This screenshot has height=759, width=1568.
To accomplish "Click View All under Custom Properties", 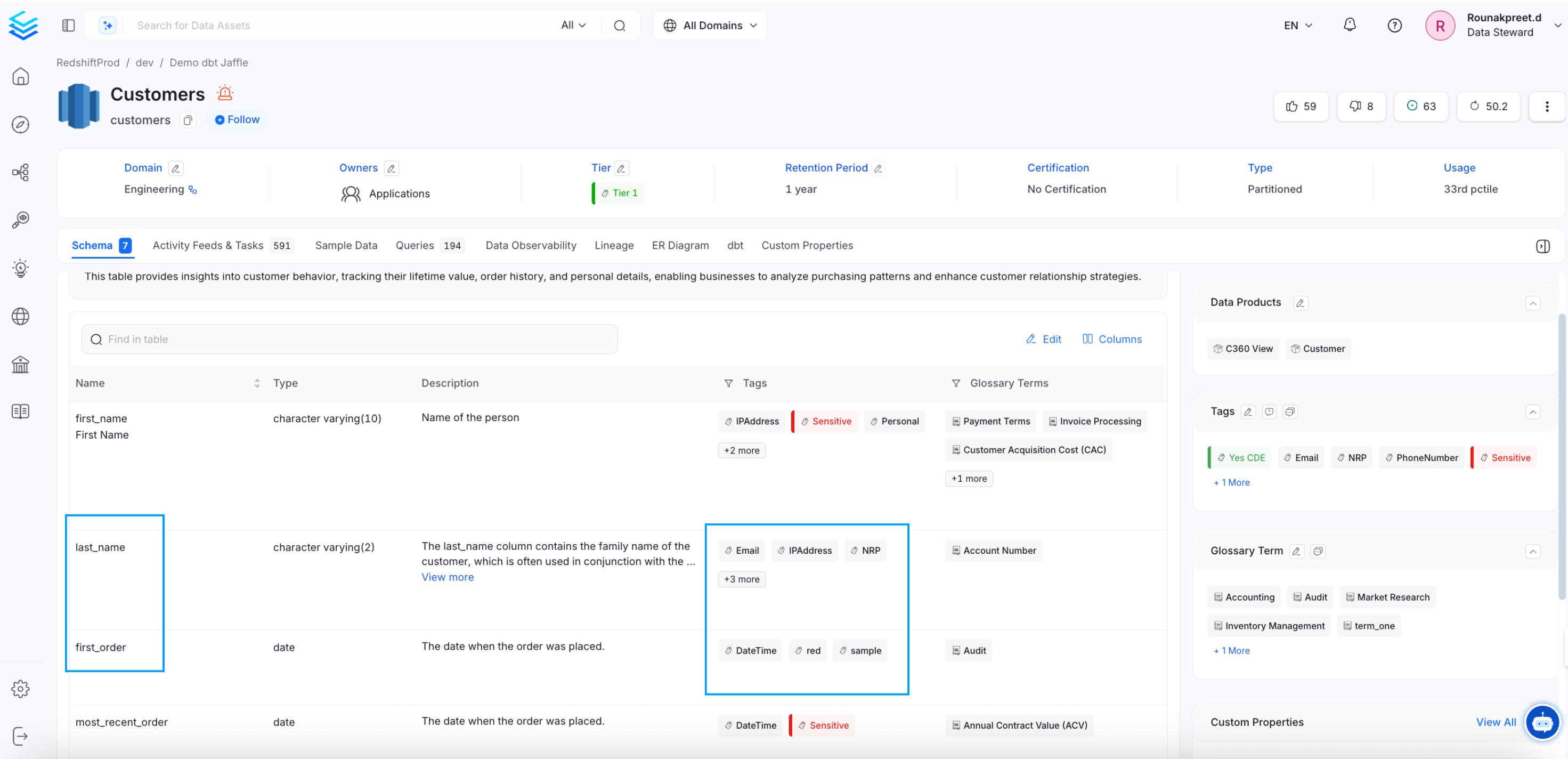I will click(x=1497, y=722).
